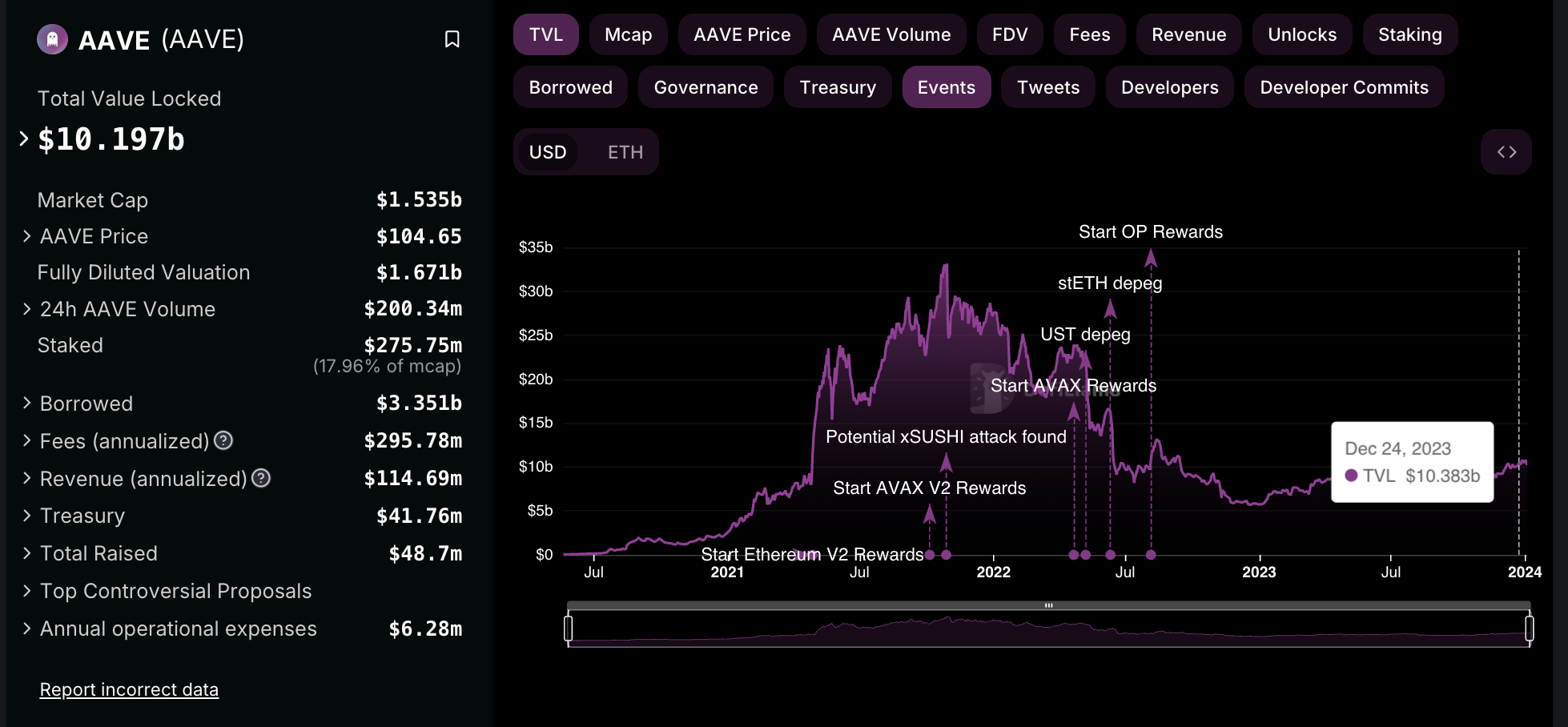1568x727 pixels.
Task: Expand the AAVE Price row
Action: 27,236
